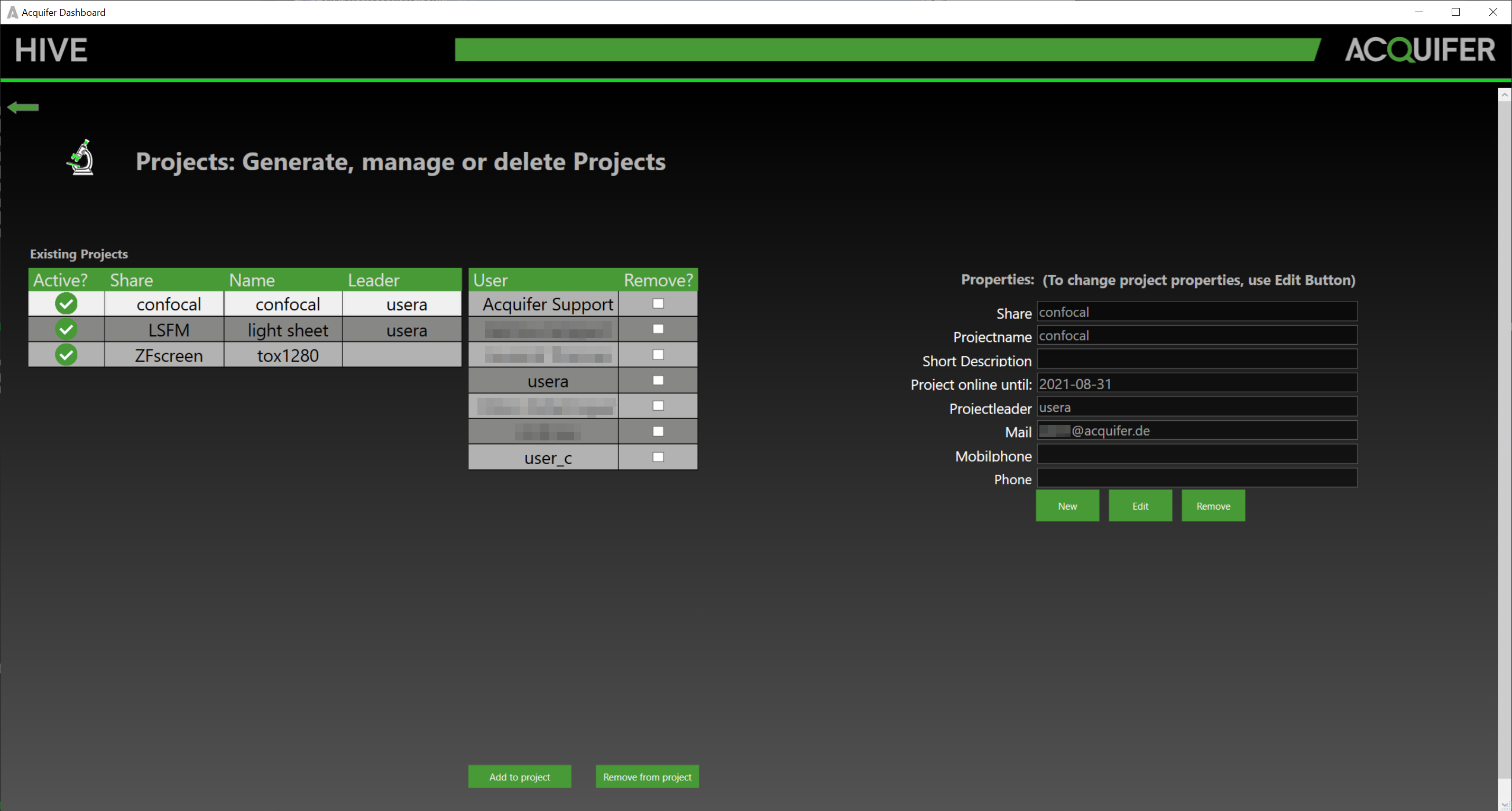The width and height of the screenshot is (1512, 811).
Task: Select the 'light sheet' name cell
Action: click(283, 329)
